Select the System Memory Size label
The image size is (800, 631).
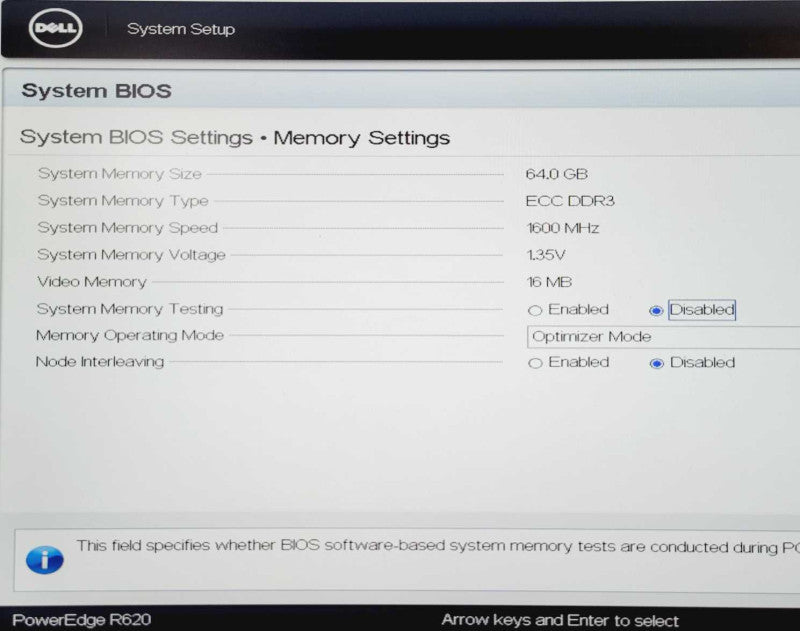(x=120, y=173)
